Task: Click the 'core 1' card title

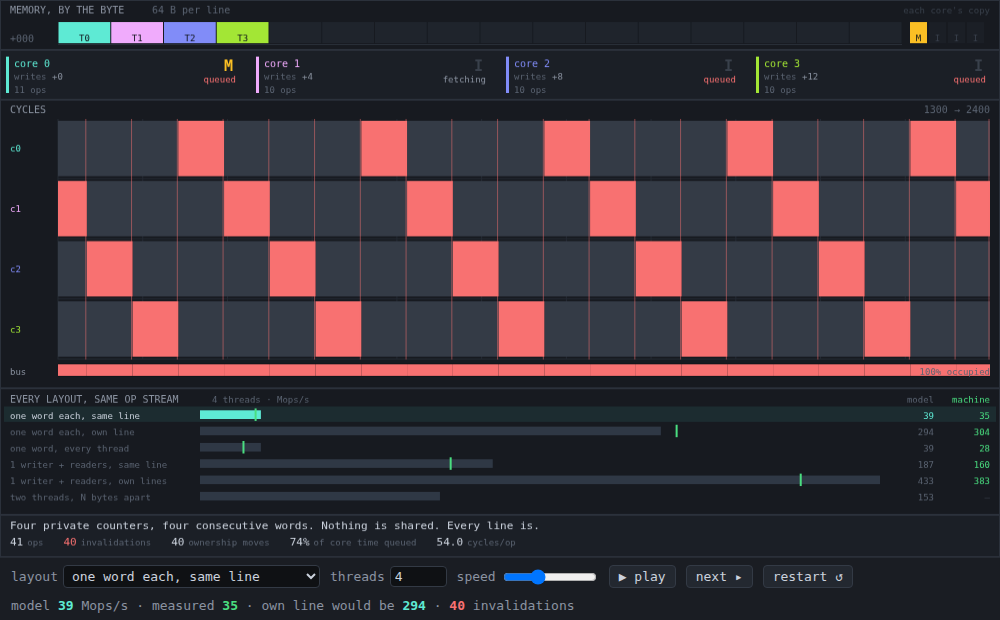Action: click(282, 64)
